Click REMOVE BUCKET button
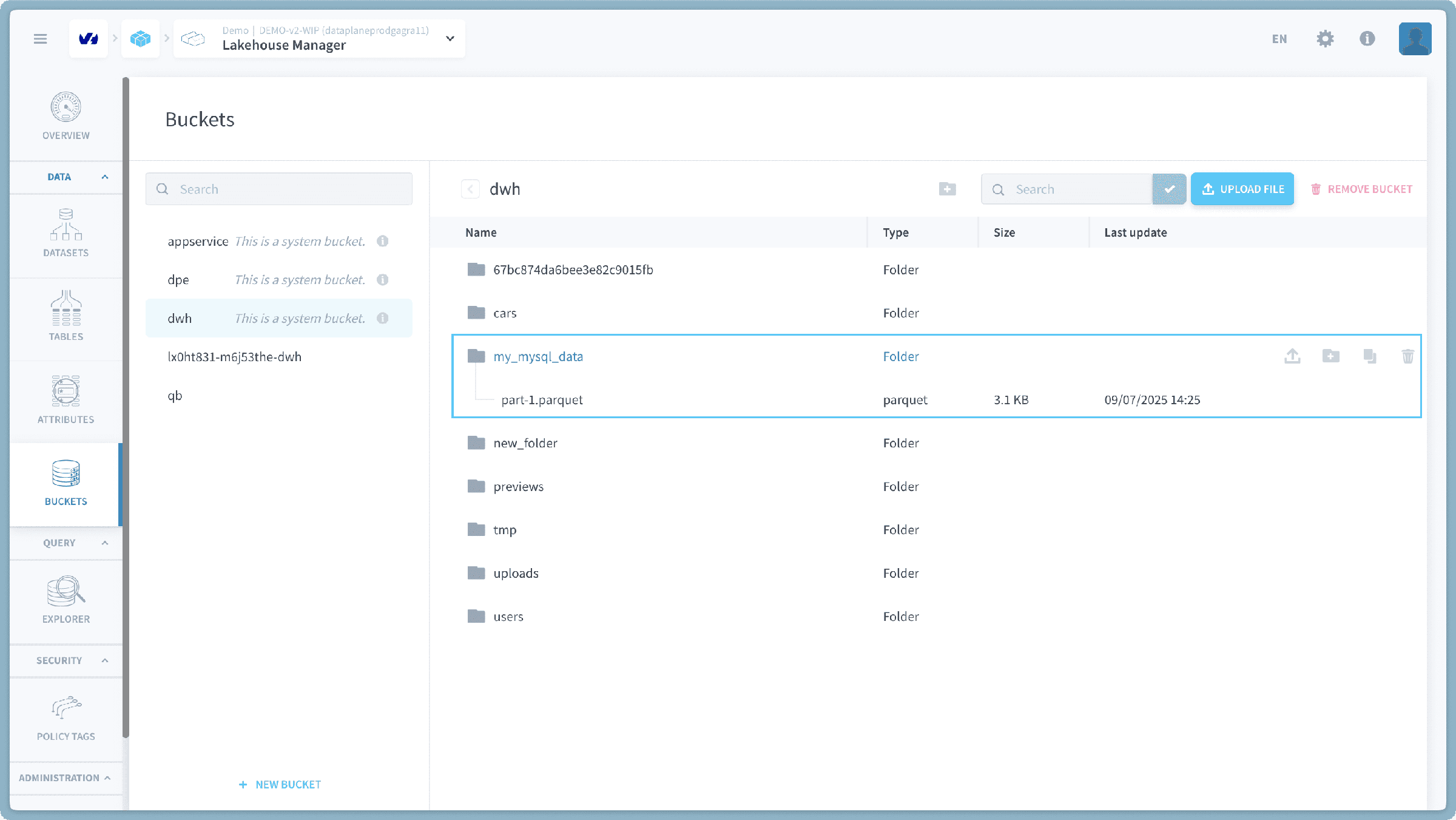This screenshot has height=820, width=1456. [1361, 189]
